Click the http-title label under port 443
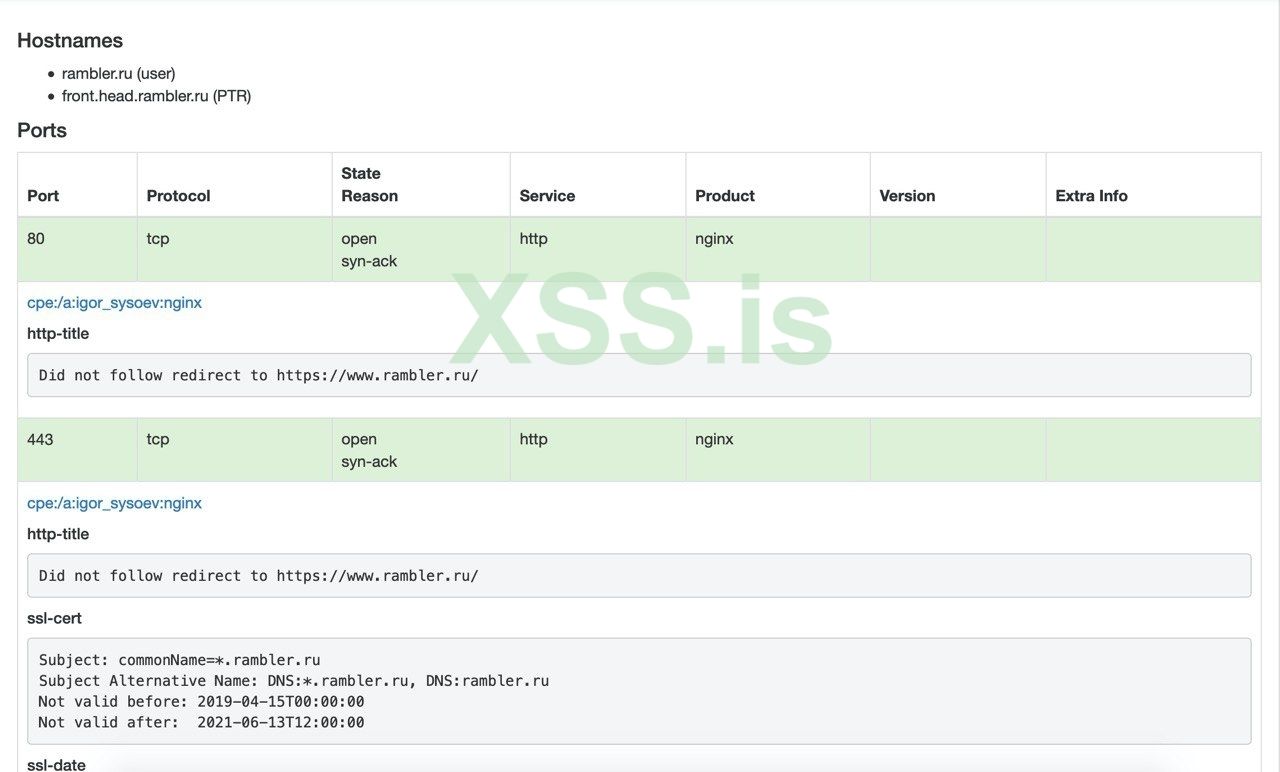 58,534
